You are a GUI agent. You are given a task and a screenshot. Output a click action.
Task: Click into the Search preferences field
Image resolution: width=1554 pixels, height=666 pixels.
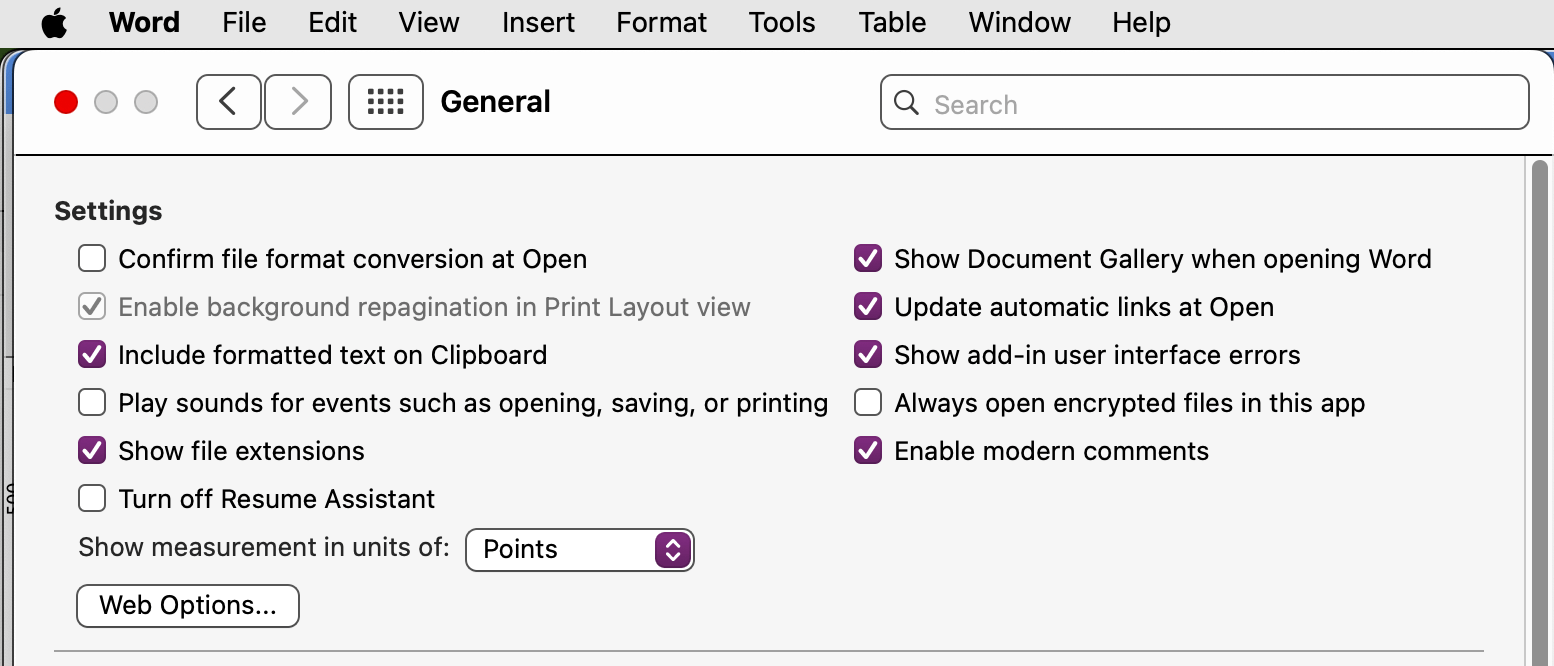(1204, 103)
